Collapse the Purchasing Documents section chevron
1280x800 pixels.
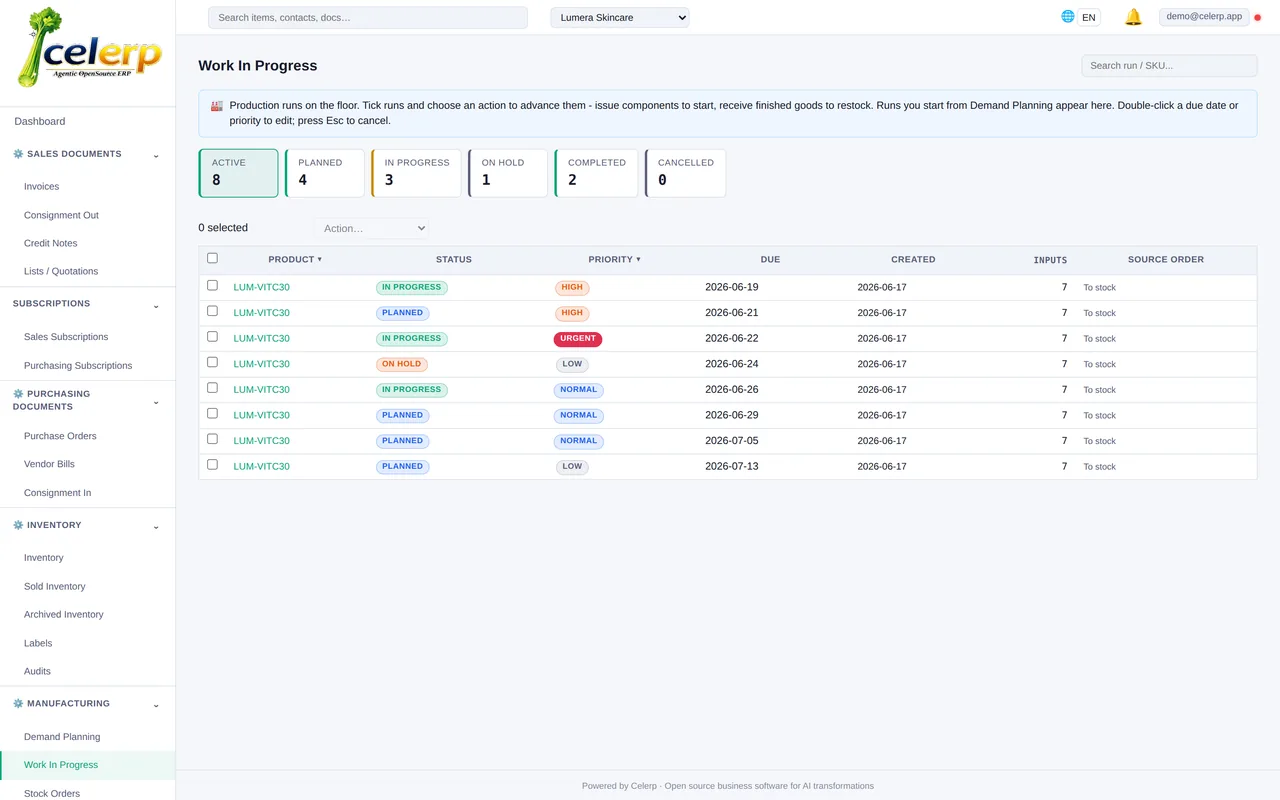coord(156,402)
